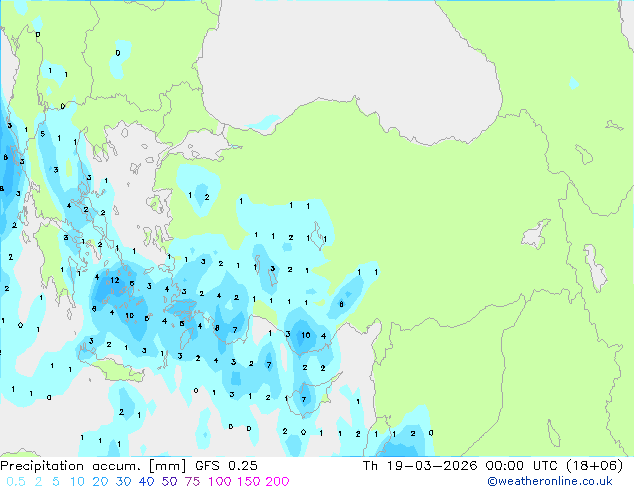
Task: Select the 75 mm legend value
Action: click(x=192, y=482)
